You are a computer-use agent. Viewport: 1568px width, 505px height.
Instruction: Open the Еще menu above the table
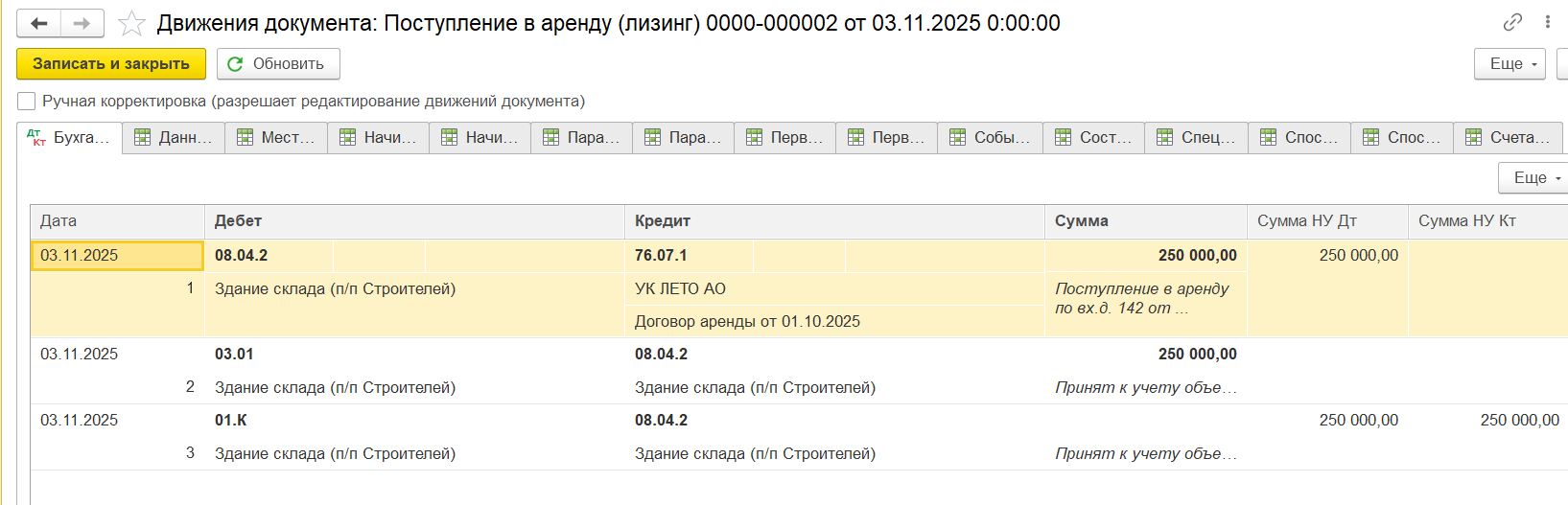(1533, 177)
